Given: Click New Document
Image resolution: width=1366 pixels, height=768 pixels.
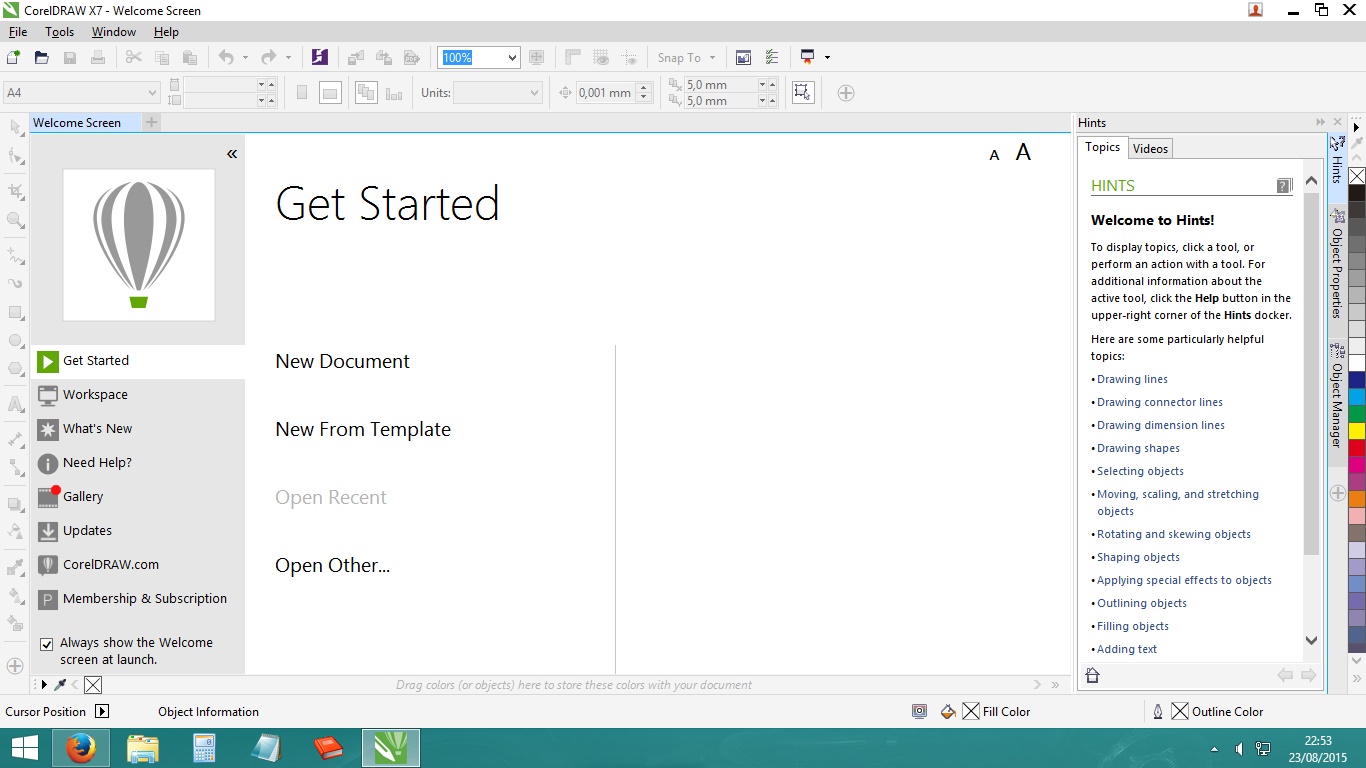Looking at the screenshot, I should (343, 362).
